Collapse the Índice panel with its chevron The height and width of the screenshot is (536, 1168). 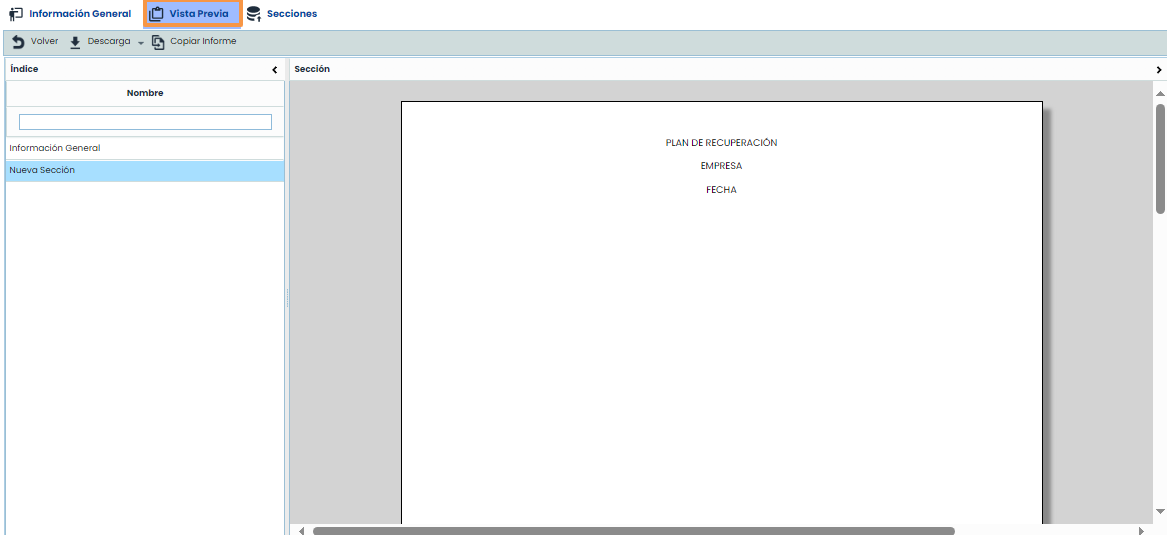(x=275, y=70)
